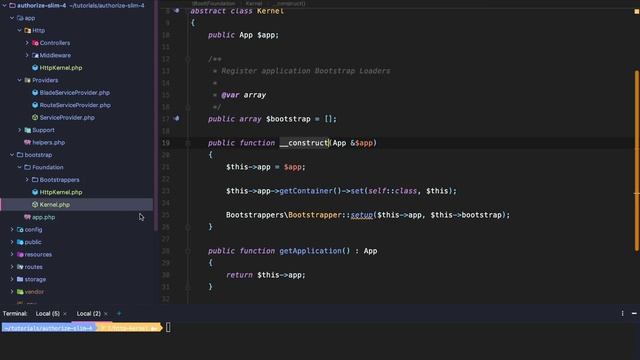Viewport: 640px width, 360px height.
Task: Click the Kernel breadcrumb above the editor
Action: point(253,3)
